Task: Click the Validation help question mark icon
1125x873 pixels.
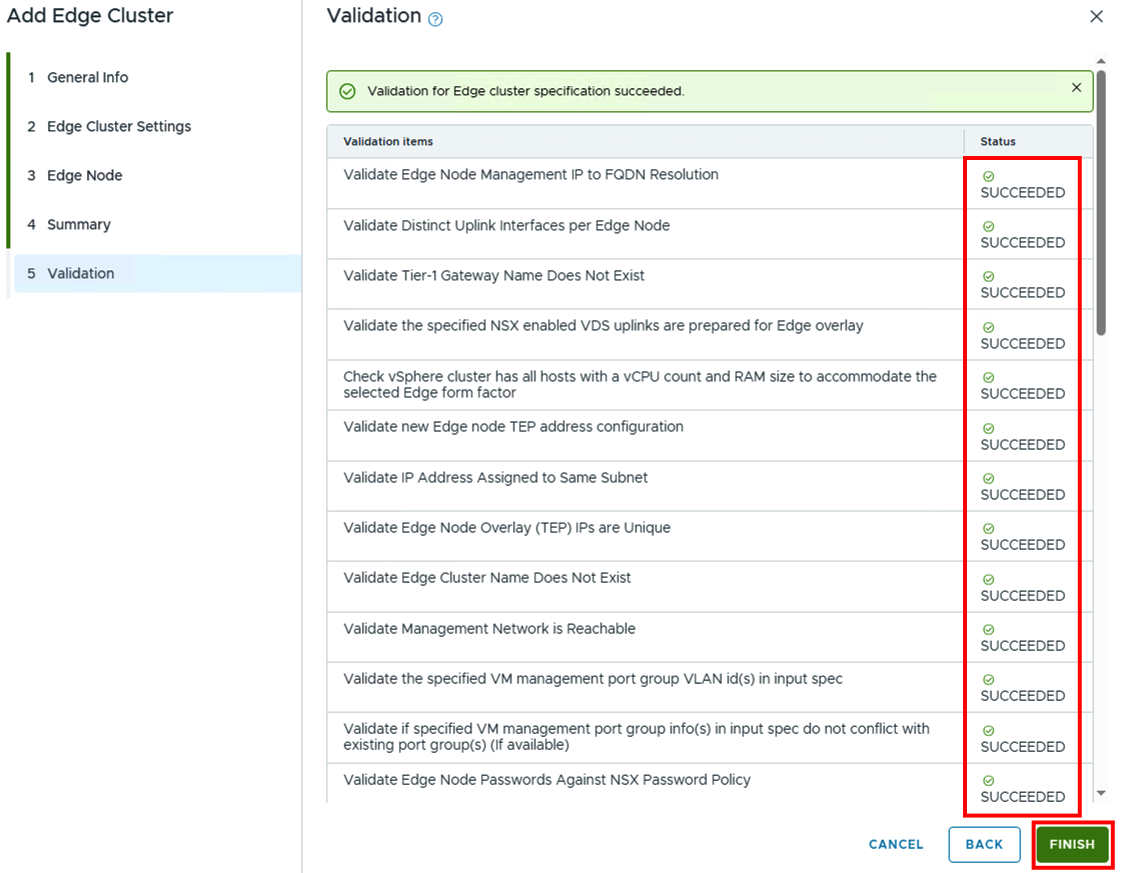Action: (435, 19)
